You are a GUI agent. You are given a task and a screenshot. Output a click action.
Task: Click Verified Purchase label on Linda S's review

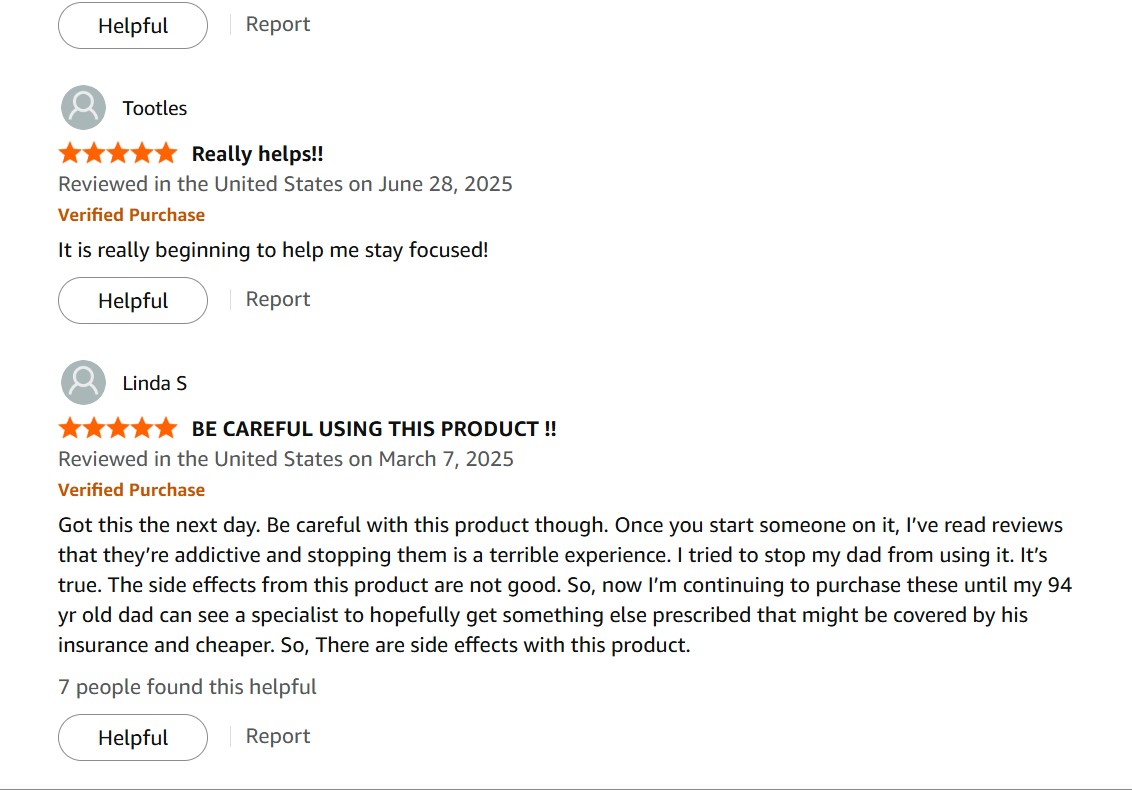(131, 490)
